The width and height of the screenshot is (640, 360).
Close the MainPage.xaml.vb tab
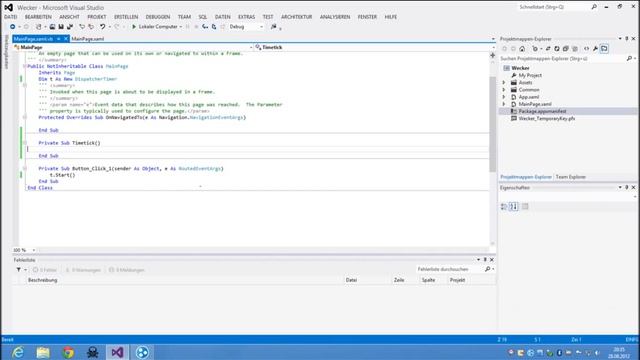pyautogui.click(x=66, y=39)
